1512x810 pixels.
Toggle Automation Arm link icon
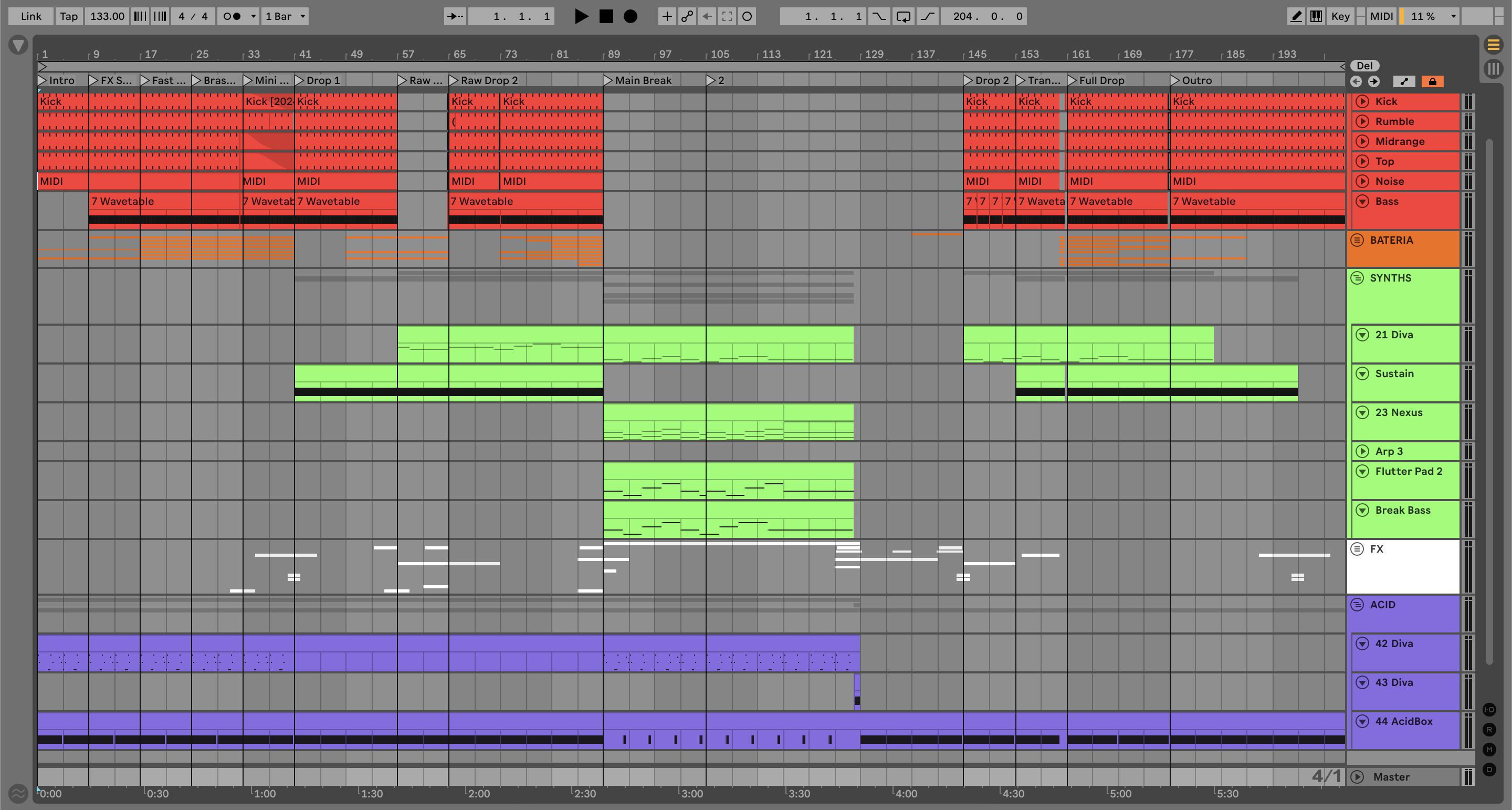(687, 16)
